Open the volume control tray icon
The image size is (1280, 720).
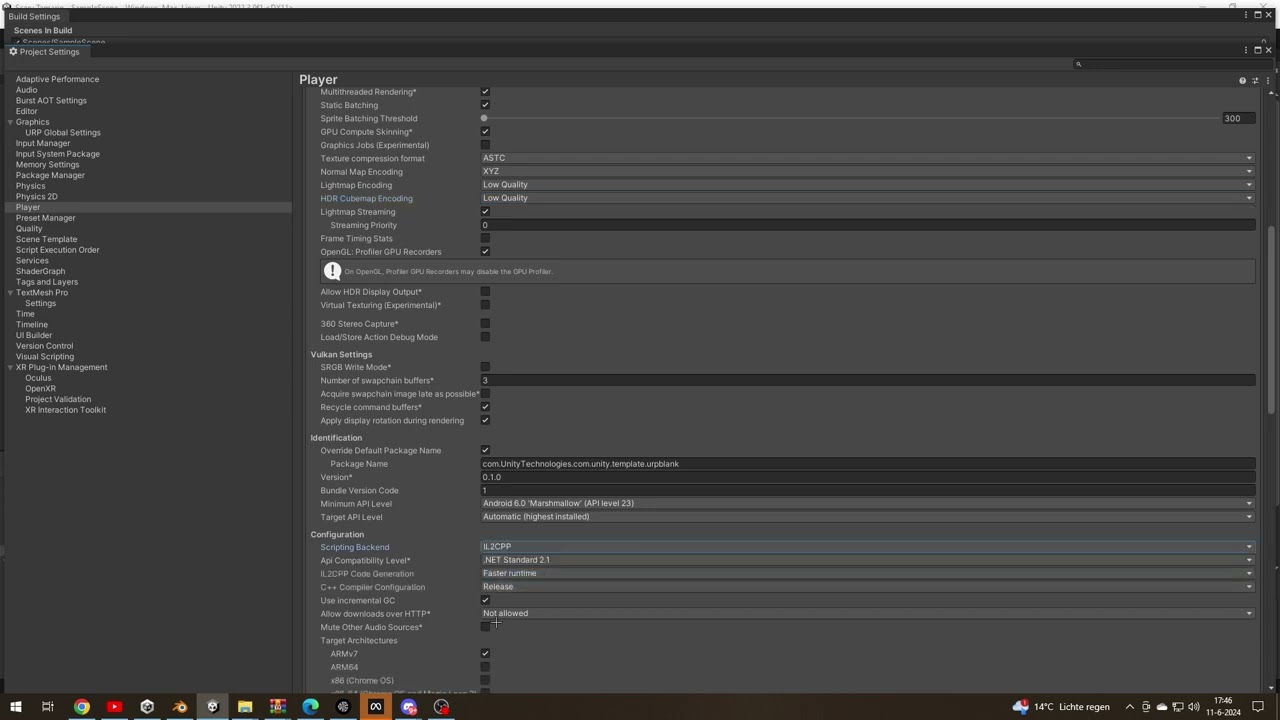coord(1193,707)
